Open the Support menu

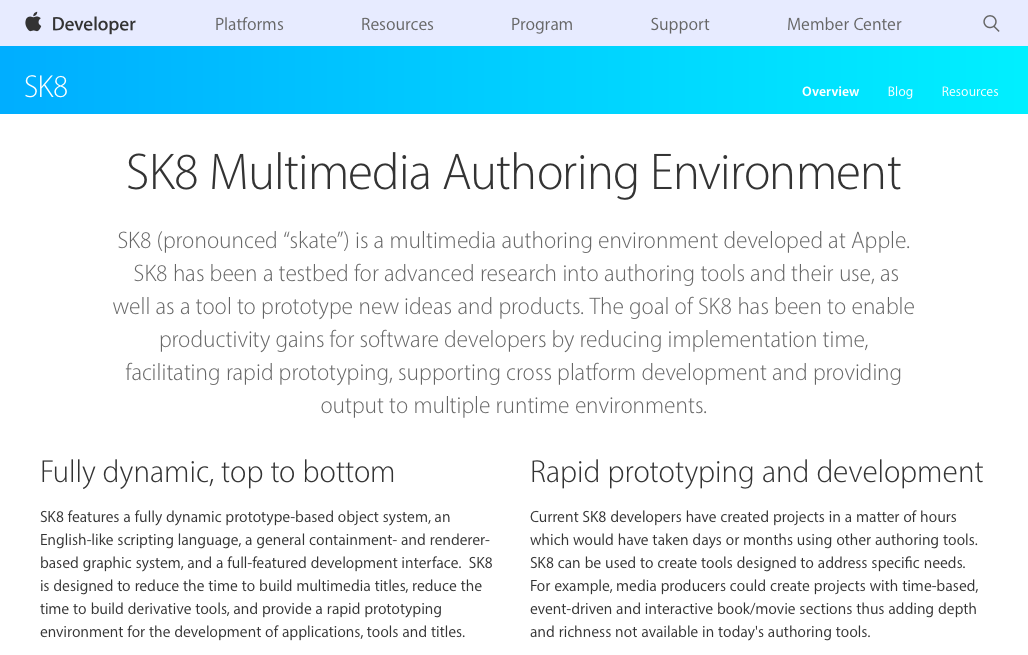pos(680,24)
